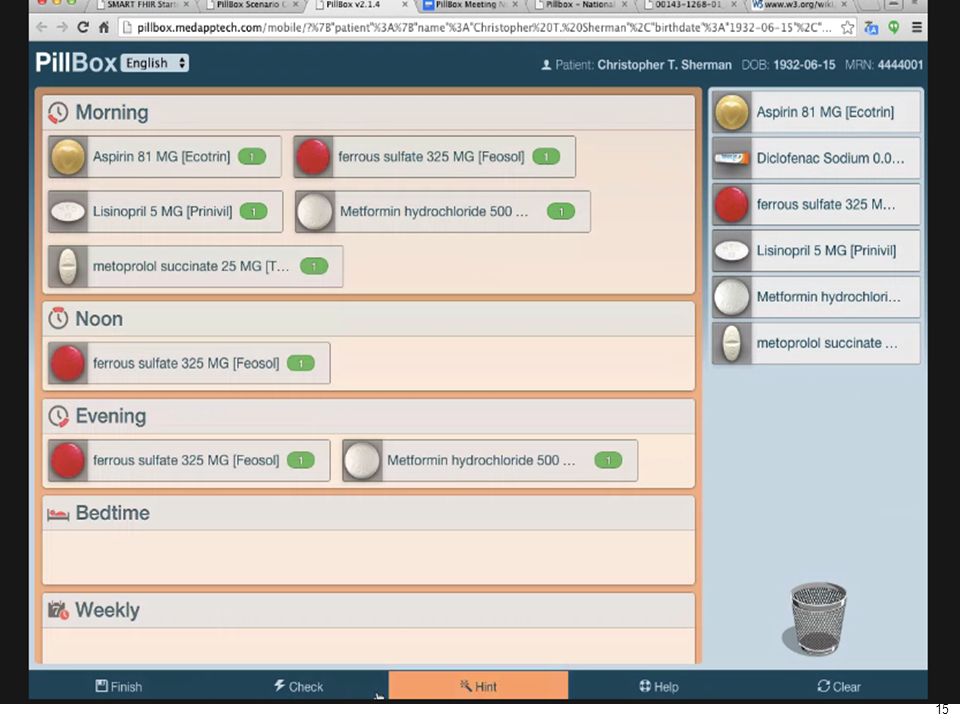960x720 pixels.
Task: Click the Check button
Action: 298,686
